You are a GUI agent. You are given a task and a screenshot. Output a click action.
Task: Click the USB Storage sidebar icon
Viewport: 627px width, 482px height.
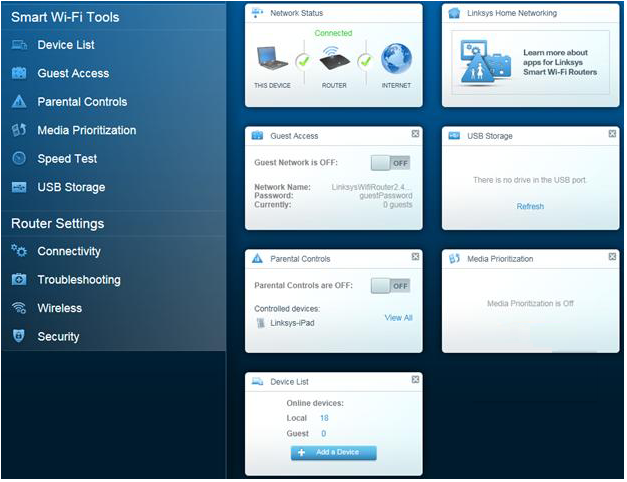[x=19, y=187]
